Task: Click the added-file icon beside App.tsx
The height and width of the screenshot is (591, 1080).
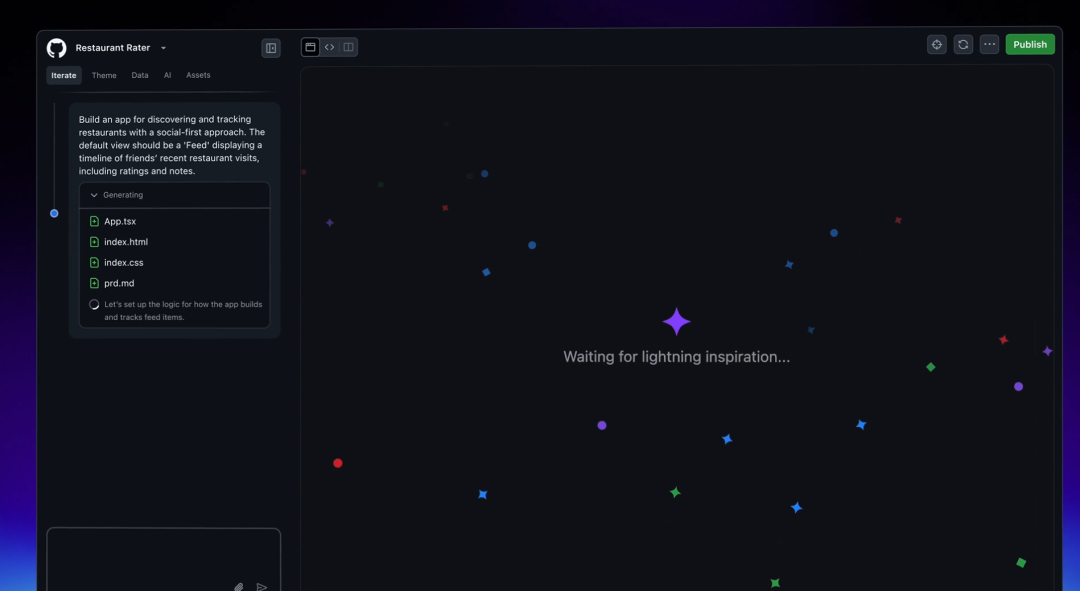Action: coord(94,221)
